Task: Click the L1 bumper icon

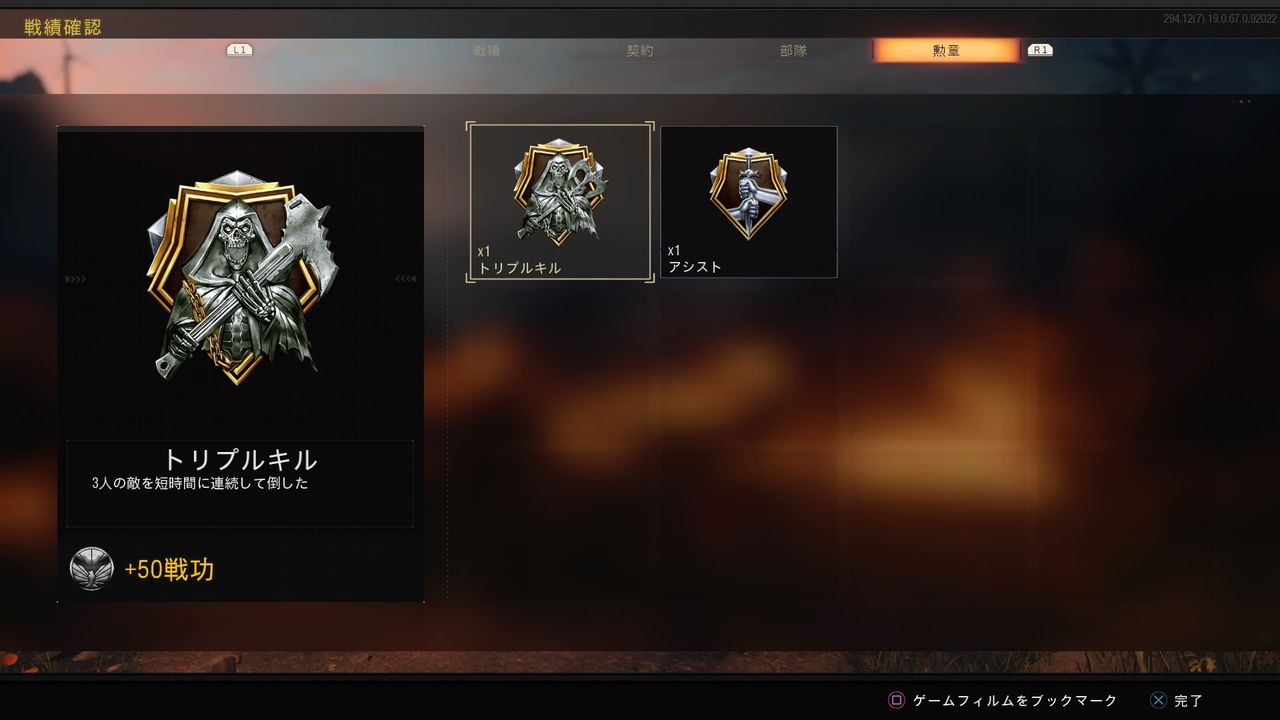Action: tap(239, 49)
